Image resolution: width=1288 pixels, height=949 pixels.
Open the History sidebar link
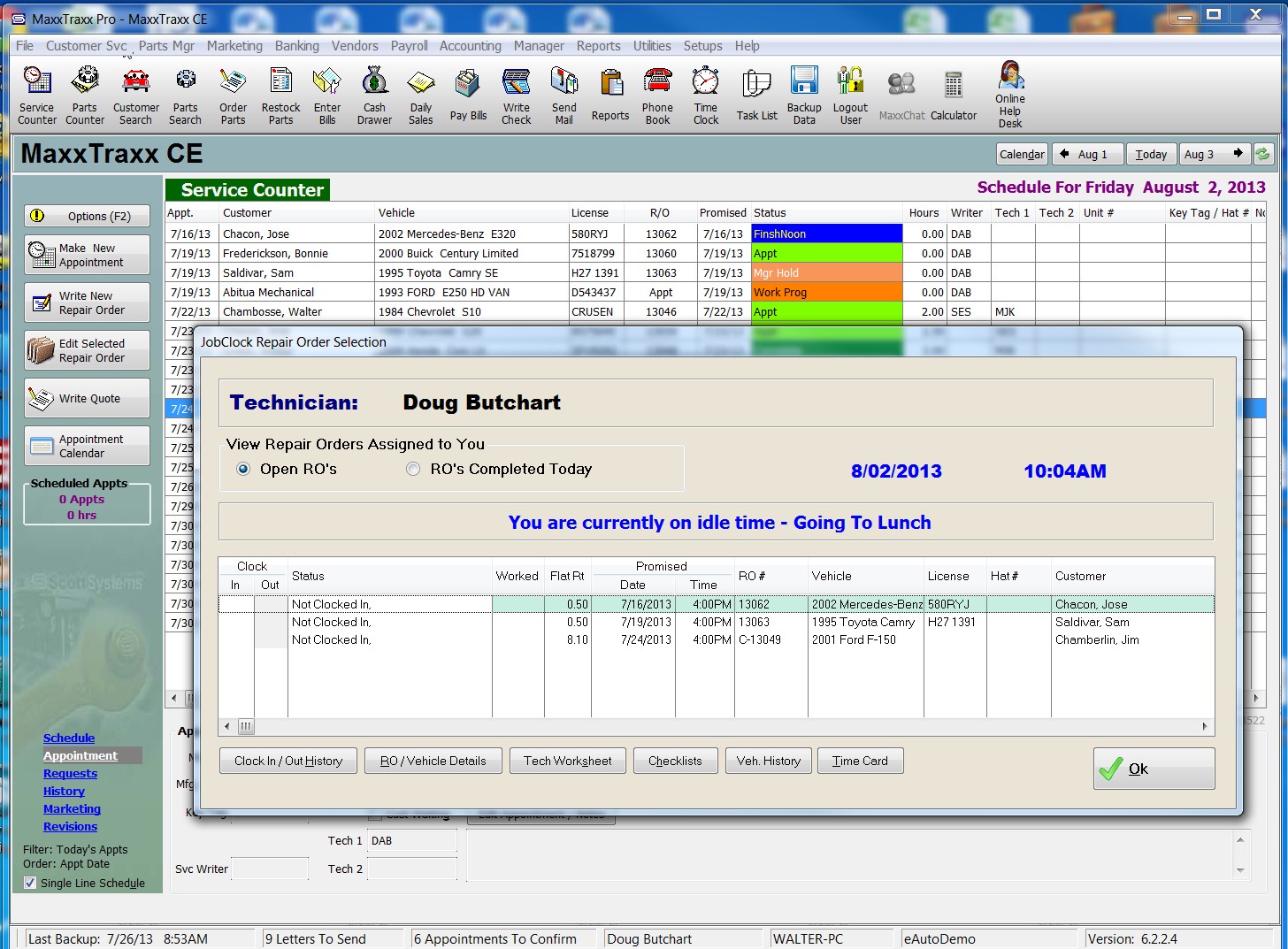65,791
